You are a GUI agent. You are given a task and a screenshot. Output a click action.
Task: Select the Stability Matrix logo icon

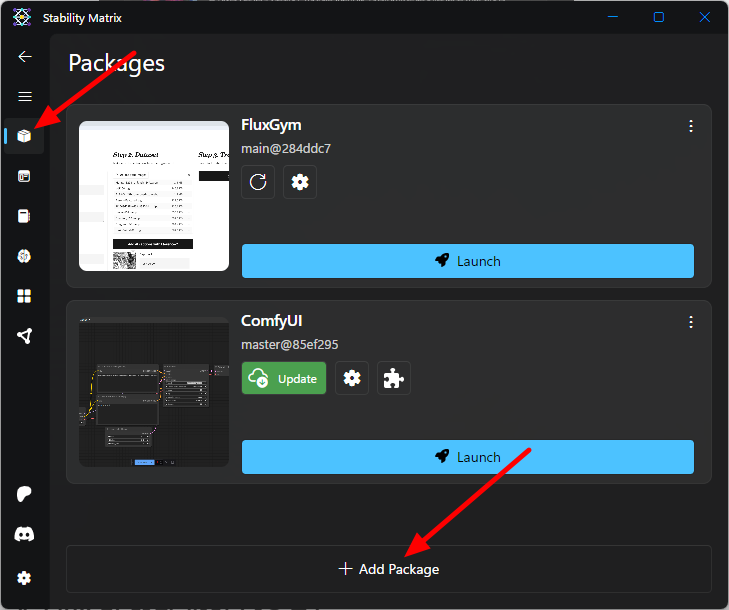tap(22, 18)
